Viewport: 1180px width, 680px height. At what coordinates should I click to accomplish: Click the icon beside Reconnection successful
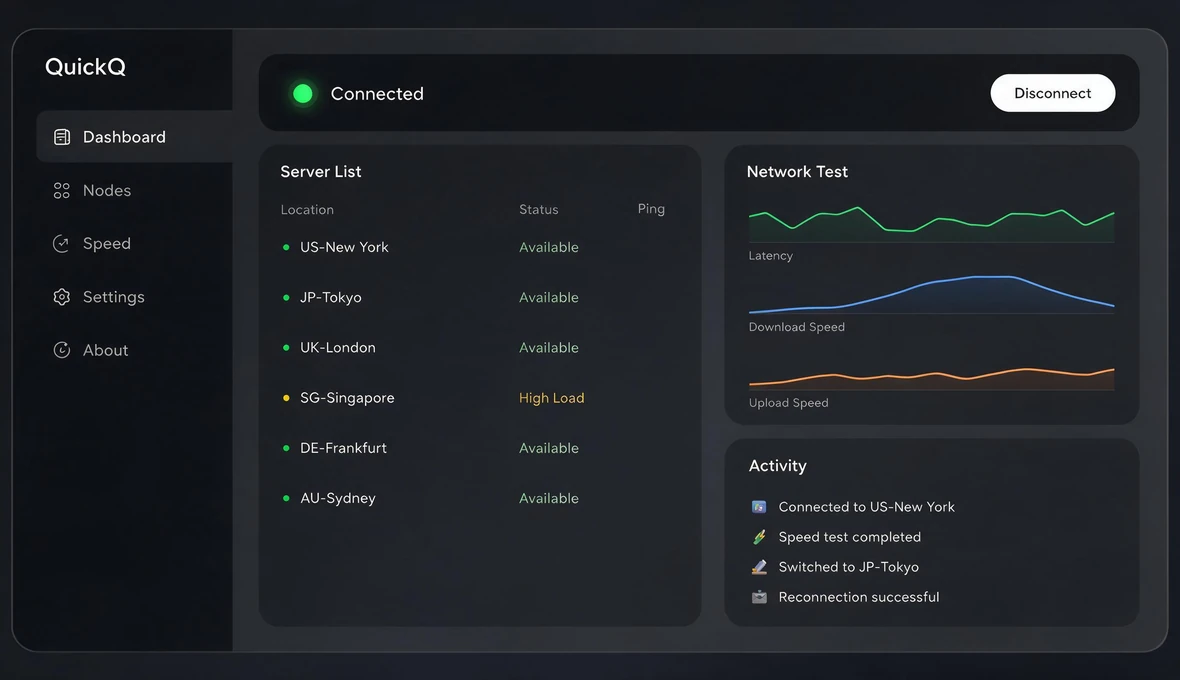pyautogui.click(x=759, y=597)
